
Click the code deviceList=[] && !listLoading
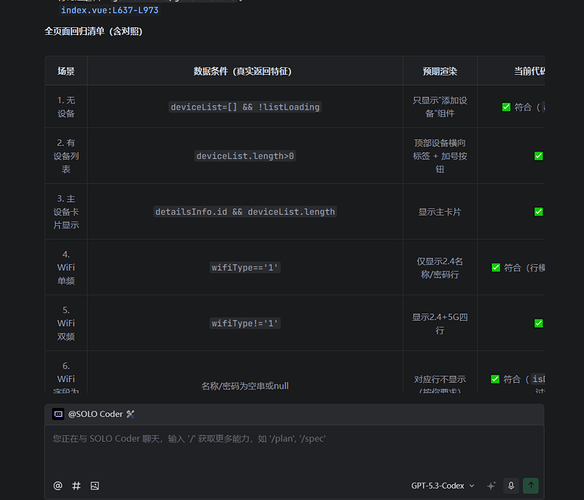245,107
